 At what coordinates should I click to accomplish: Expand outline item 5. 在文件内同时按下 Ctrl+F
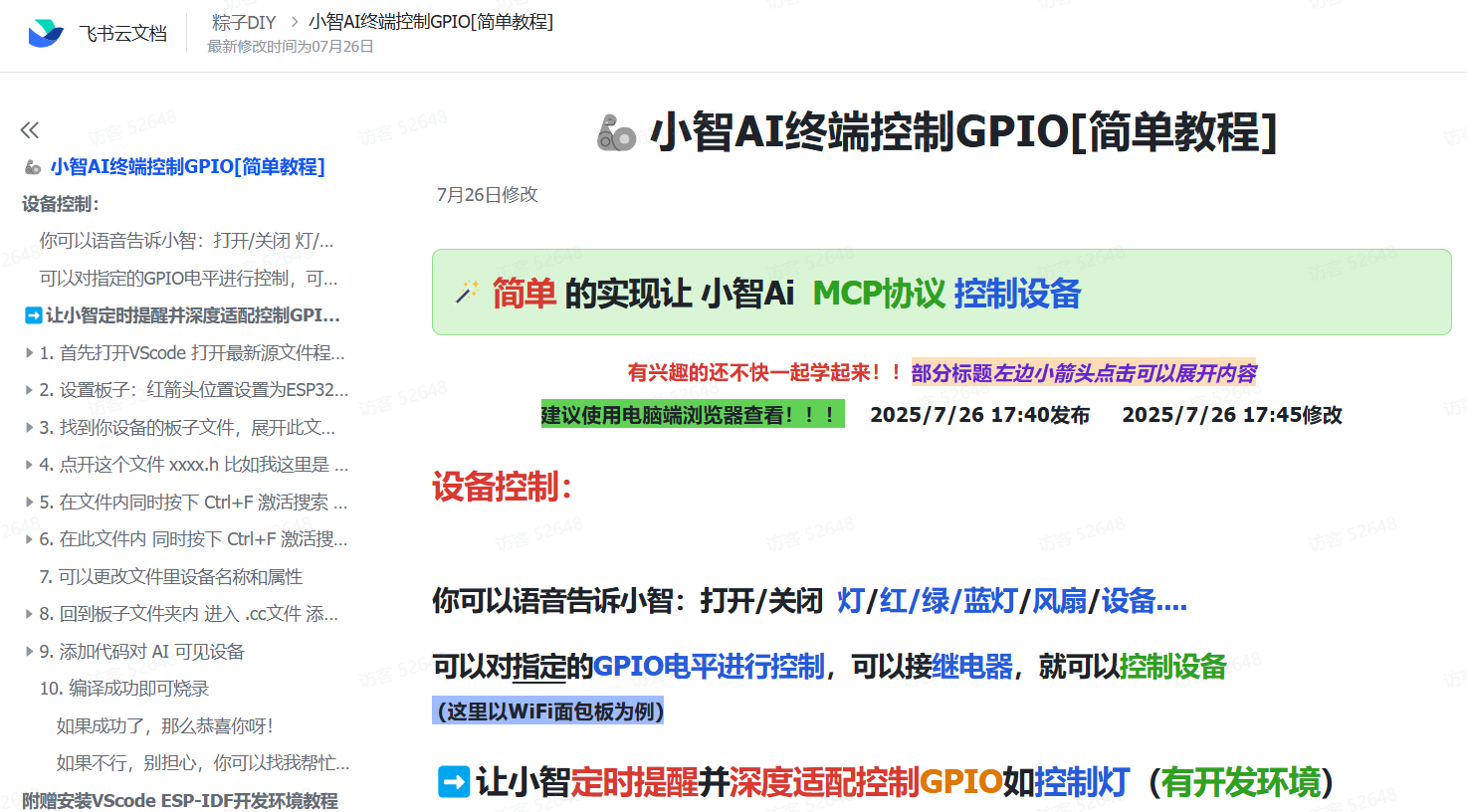(29, 503)
